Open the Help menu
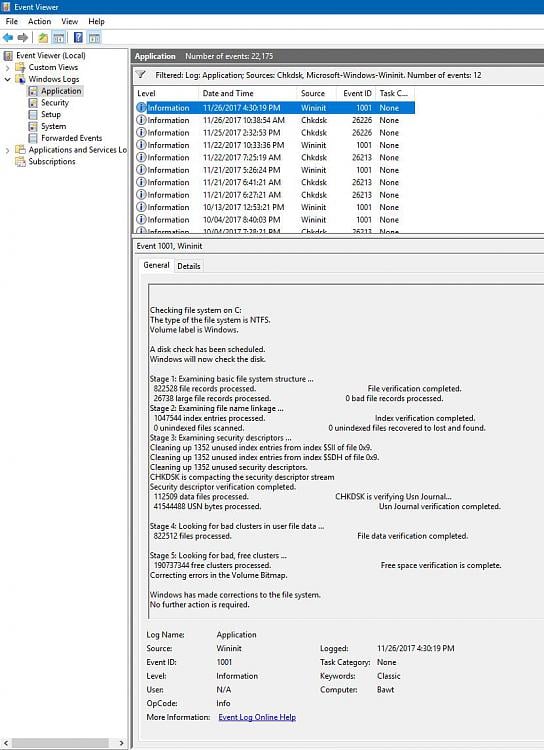 coord(96,22)
